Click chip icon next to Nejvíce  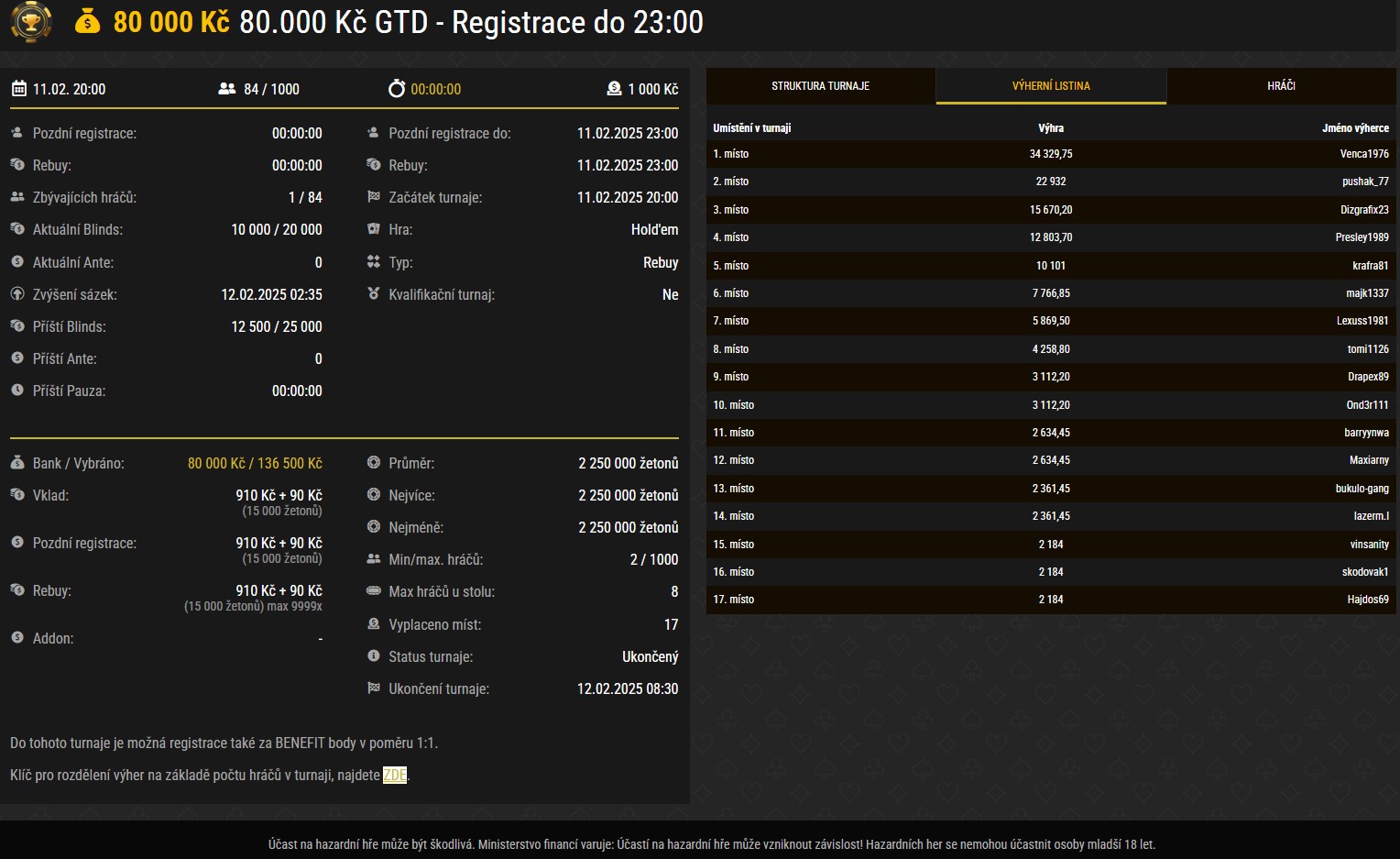373,495
